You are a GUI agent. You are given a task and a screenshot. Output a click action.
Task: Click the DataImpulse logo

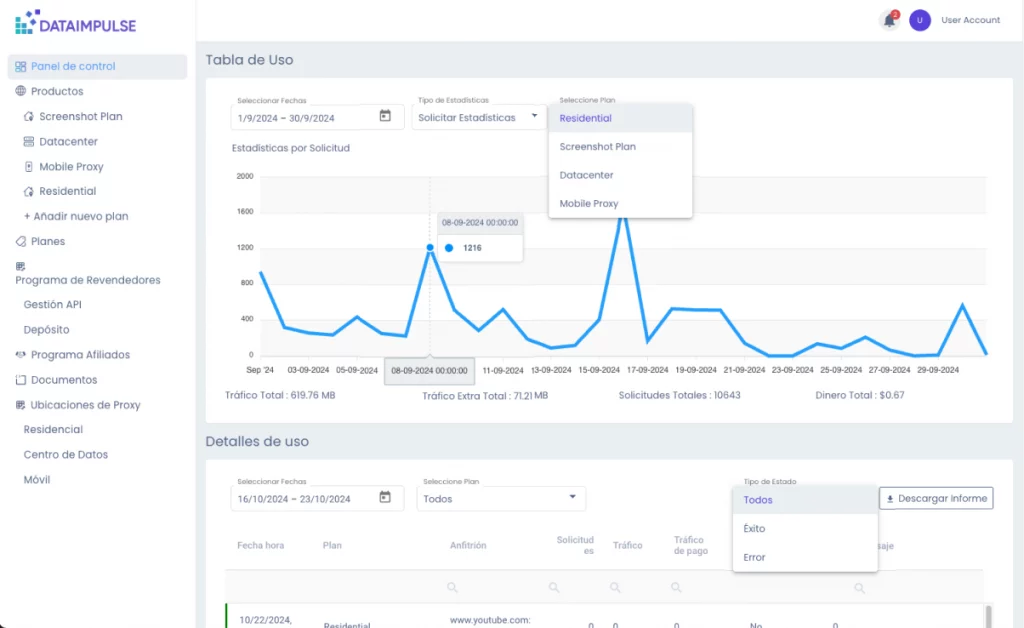click(x=76, y=22)
